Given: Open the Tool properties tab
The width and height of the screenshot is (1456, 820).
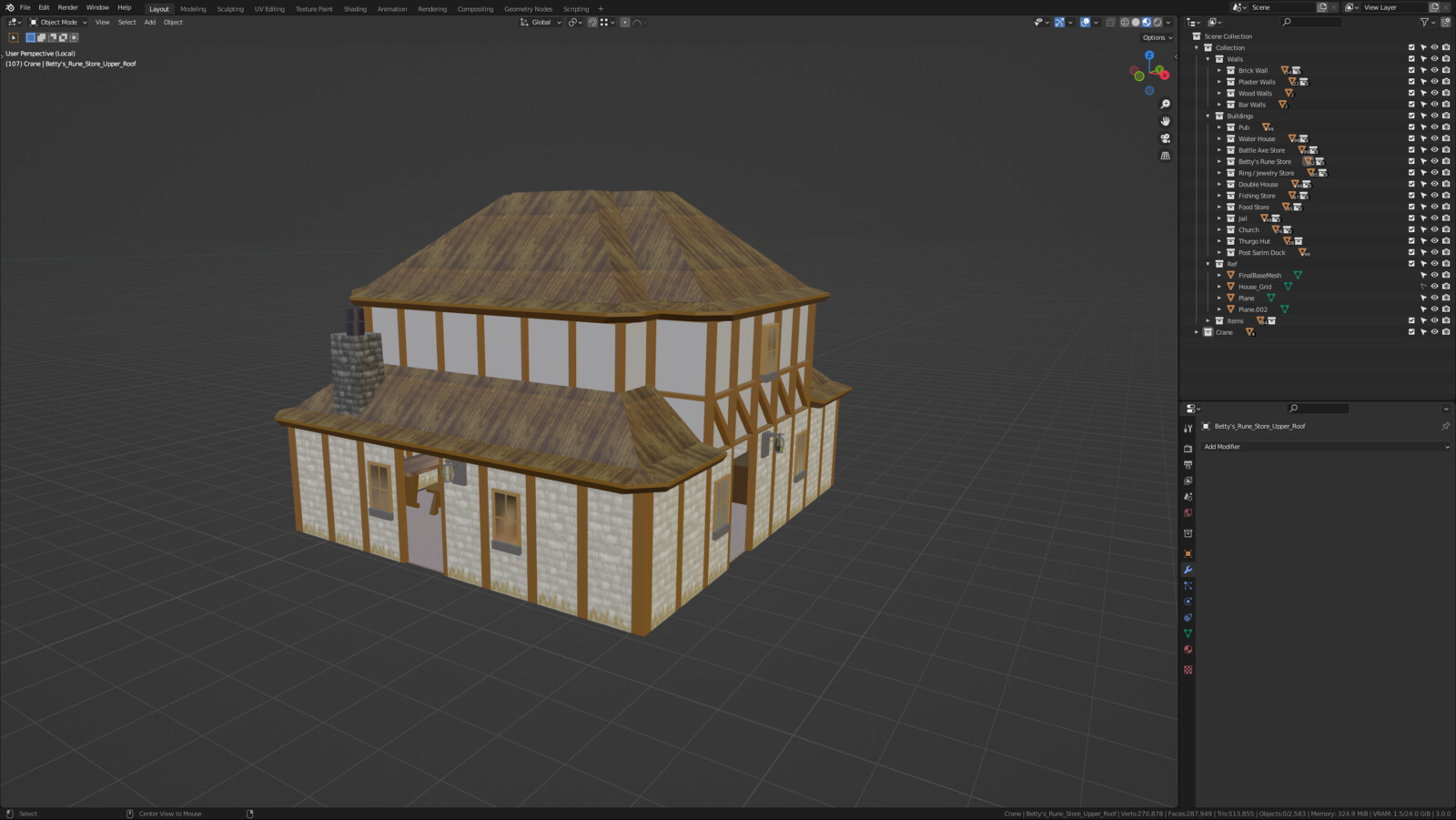Looking at the screenshot, I should [x=1188, y=428].
